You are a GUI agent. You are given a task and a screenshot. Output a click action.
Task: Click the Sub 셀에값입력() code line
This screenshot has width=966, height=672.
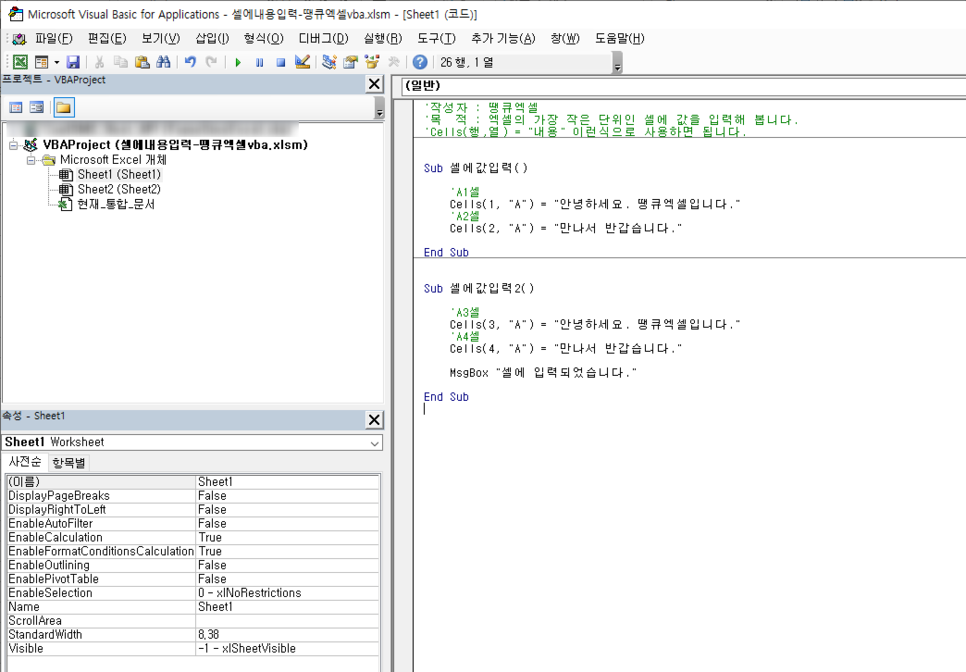pyautogui.click(x=476, y=168)
